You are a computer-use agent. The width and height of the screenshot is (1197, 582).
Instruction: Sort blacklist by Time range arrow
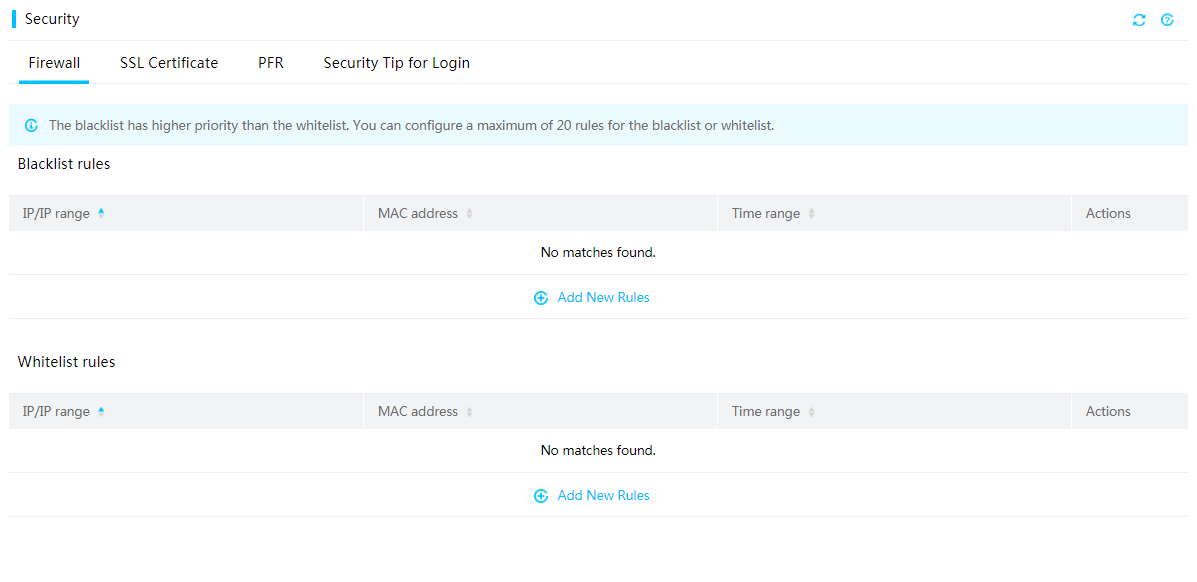tap(811, 214)
